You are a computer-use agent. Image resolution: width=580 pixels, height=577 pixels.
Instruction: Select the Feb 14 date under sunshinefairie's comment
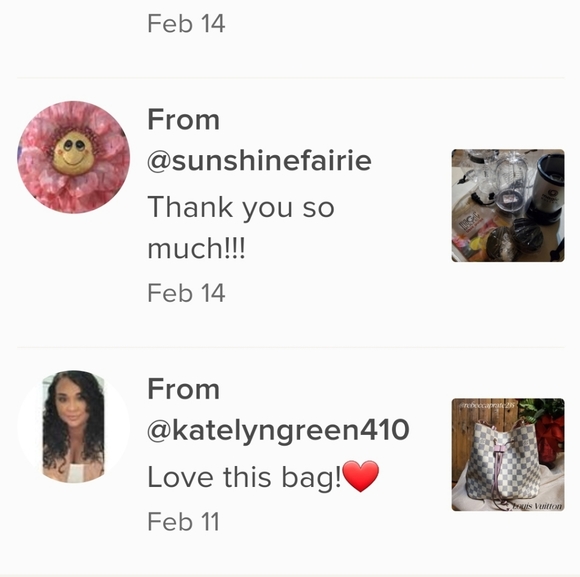click(186, 293)
